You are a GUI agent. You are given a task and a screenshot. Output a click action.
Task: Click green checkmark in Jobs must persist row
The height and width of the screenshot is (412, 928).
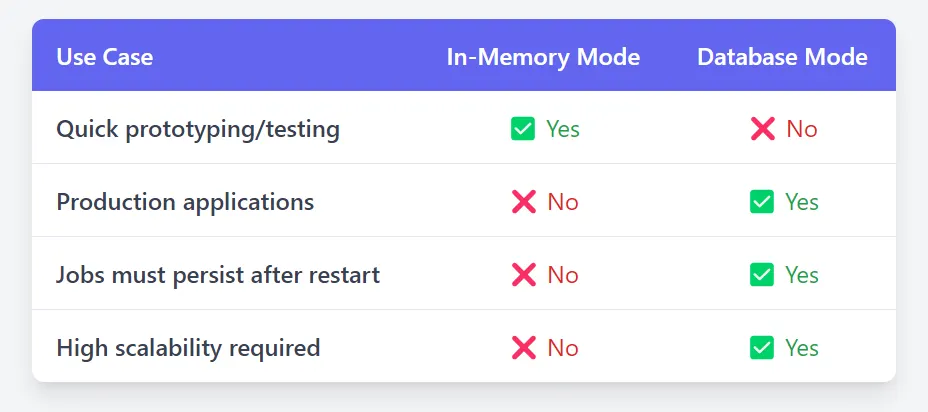[762, 275]
